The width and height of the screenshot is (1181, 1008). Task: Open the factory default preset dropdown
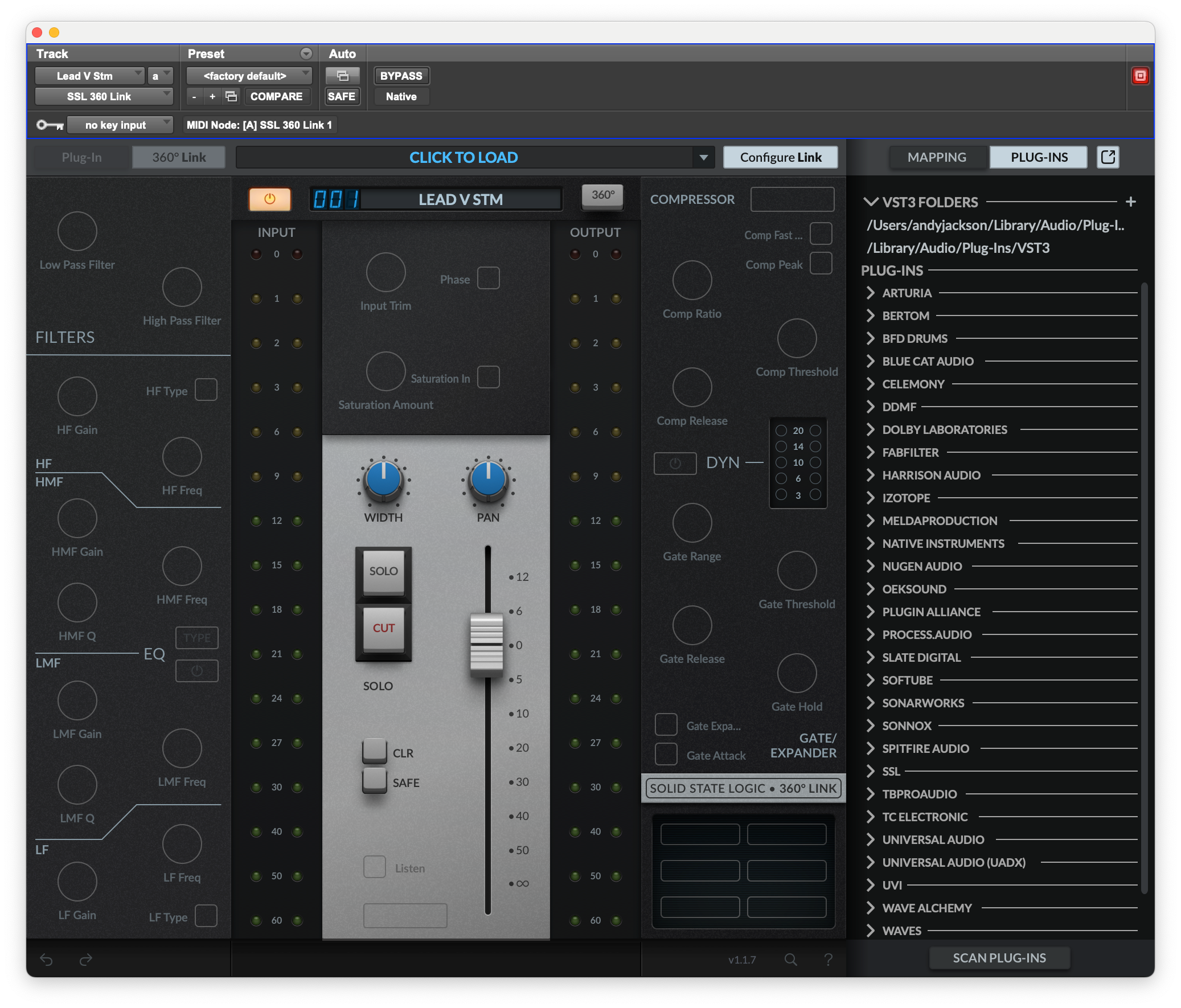(249, 76)
